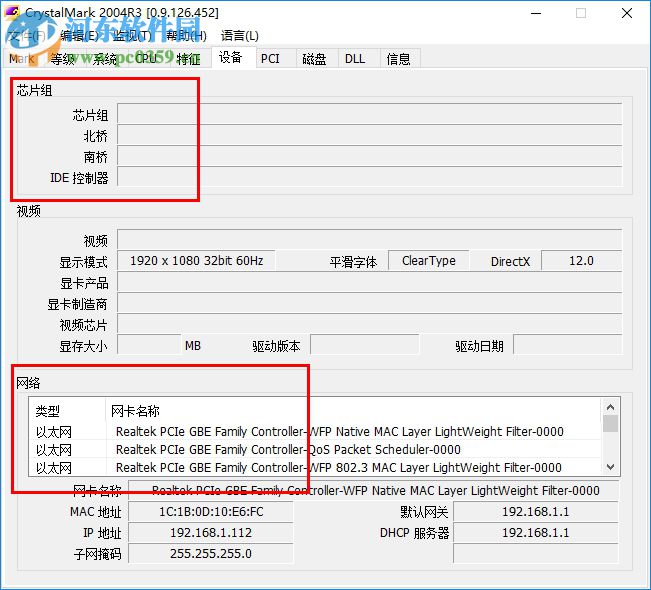Select the WFP Native MAC Layer adapter row
Image resolution: width=651 pixels, height=590 pixels.
coord(315,432)
